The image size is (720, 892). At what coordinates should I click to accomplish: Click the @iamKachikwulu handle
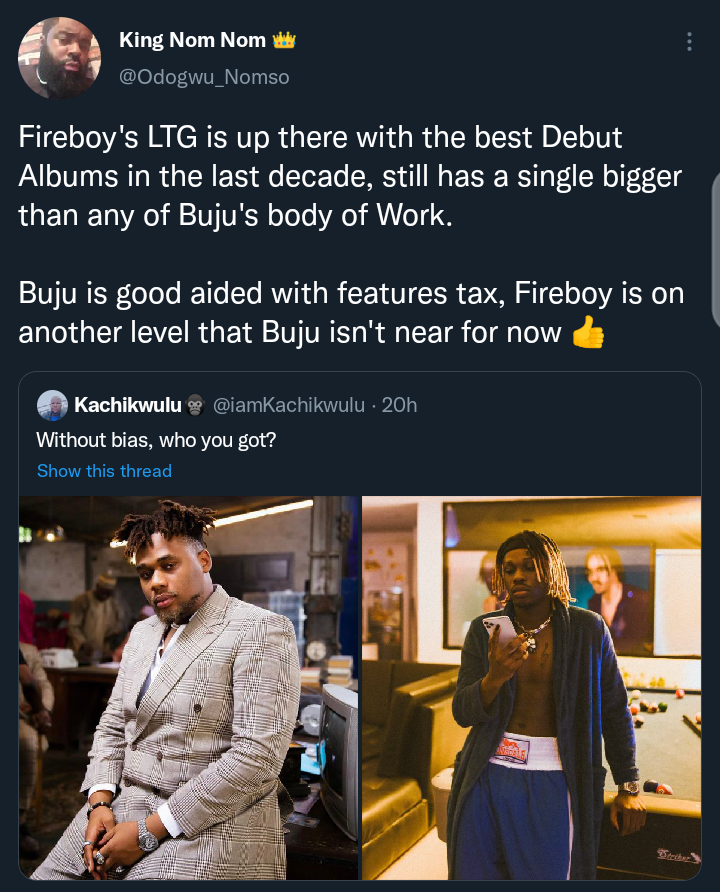[x=289, y=405]
